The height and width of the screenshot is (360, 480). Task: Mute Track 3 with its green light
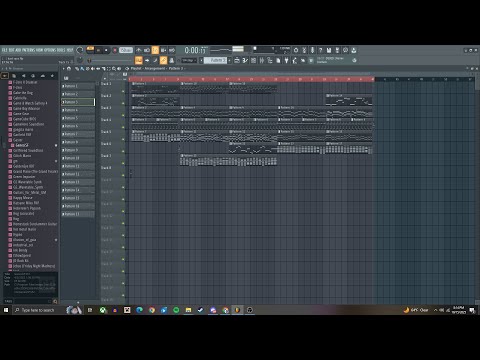pyautogui.click(x=123, y=115)
